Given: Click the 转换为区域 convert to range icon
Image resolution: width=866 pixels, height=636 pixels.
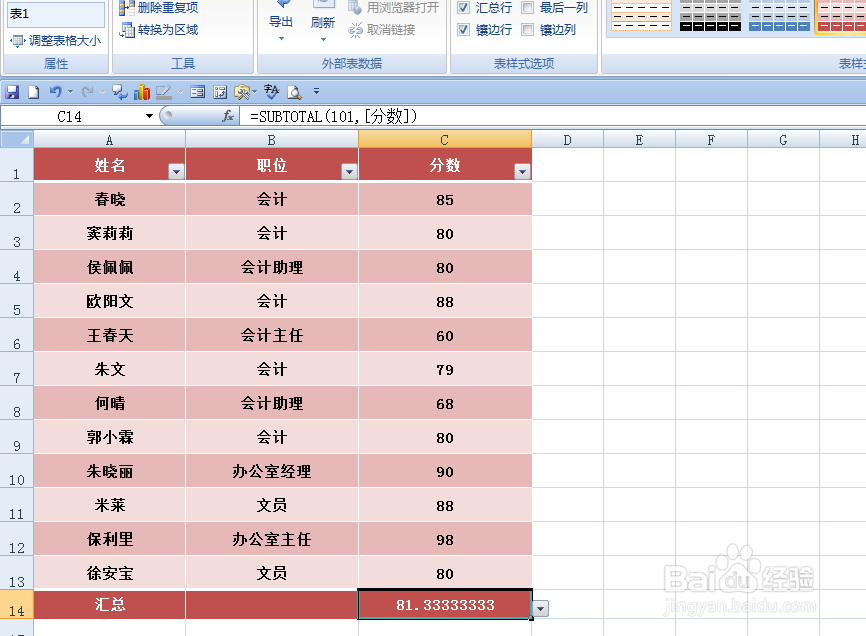Looking at the screenshot, I should tap(126, 30).
